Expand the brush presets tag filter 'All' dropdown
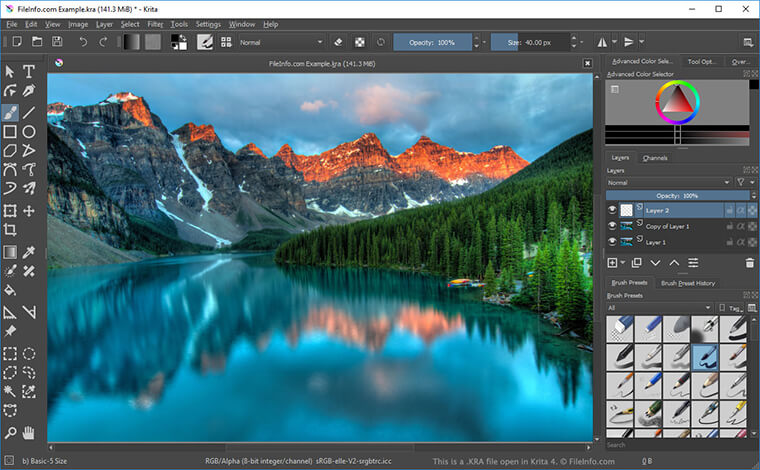760x470 pixels. [x=660, y=308]
